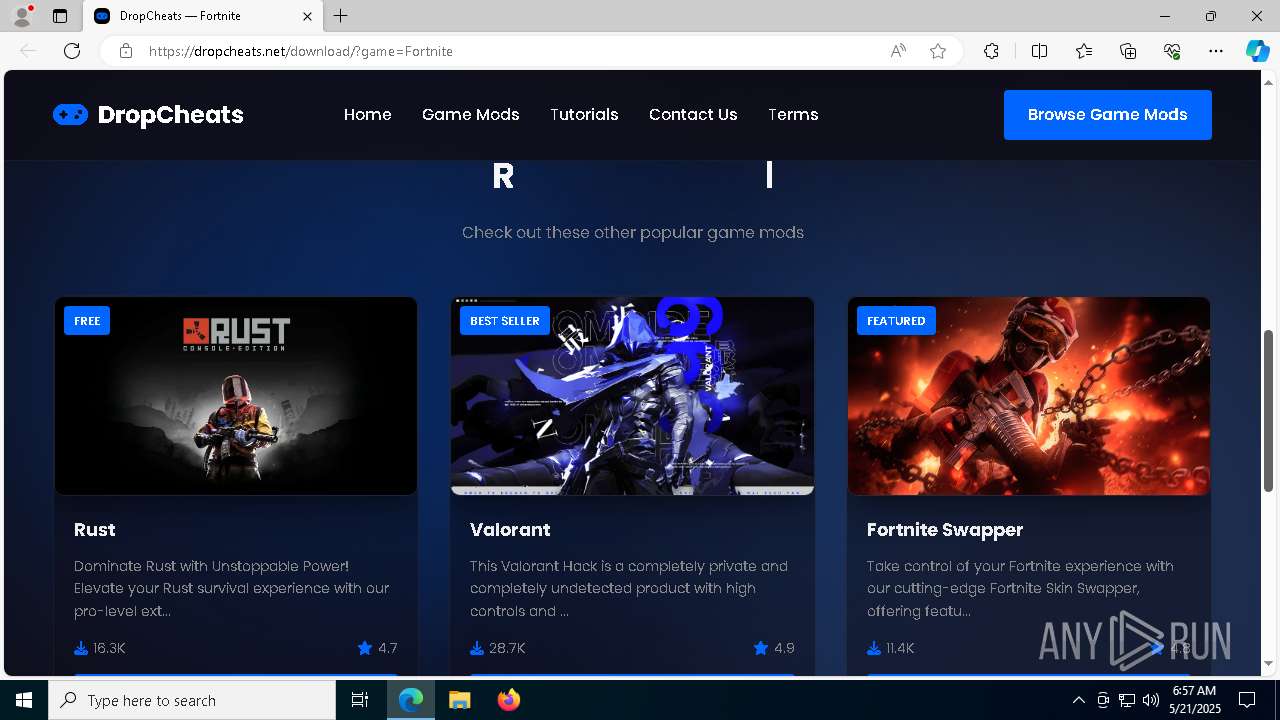Screen dimensions: 1280x720
Task: Open the Fortnite Swapper card title
Action: pyautogui.click(x=945, y=529)
